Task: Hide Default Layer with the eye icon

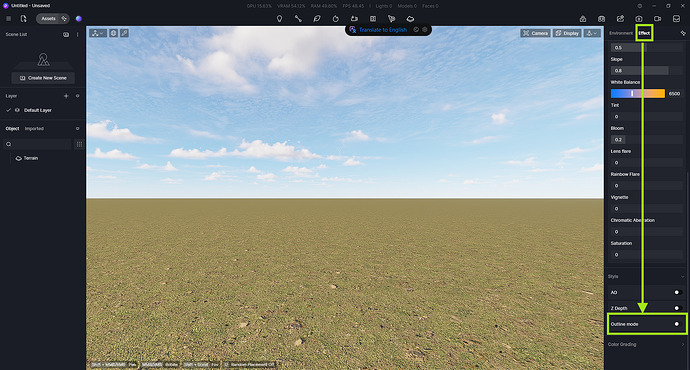Action: pos(17,110)
